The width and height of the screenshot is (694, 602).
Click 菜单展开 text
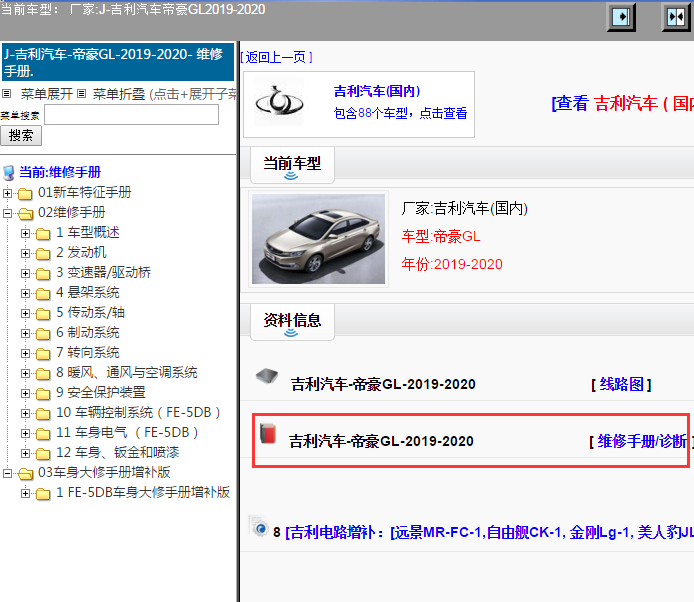point(46,94)
